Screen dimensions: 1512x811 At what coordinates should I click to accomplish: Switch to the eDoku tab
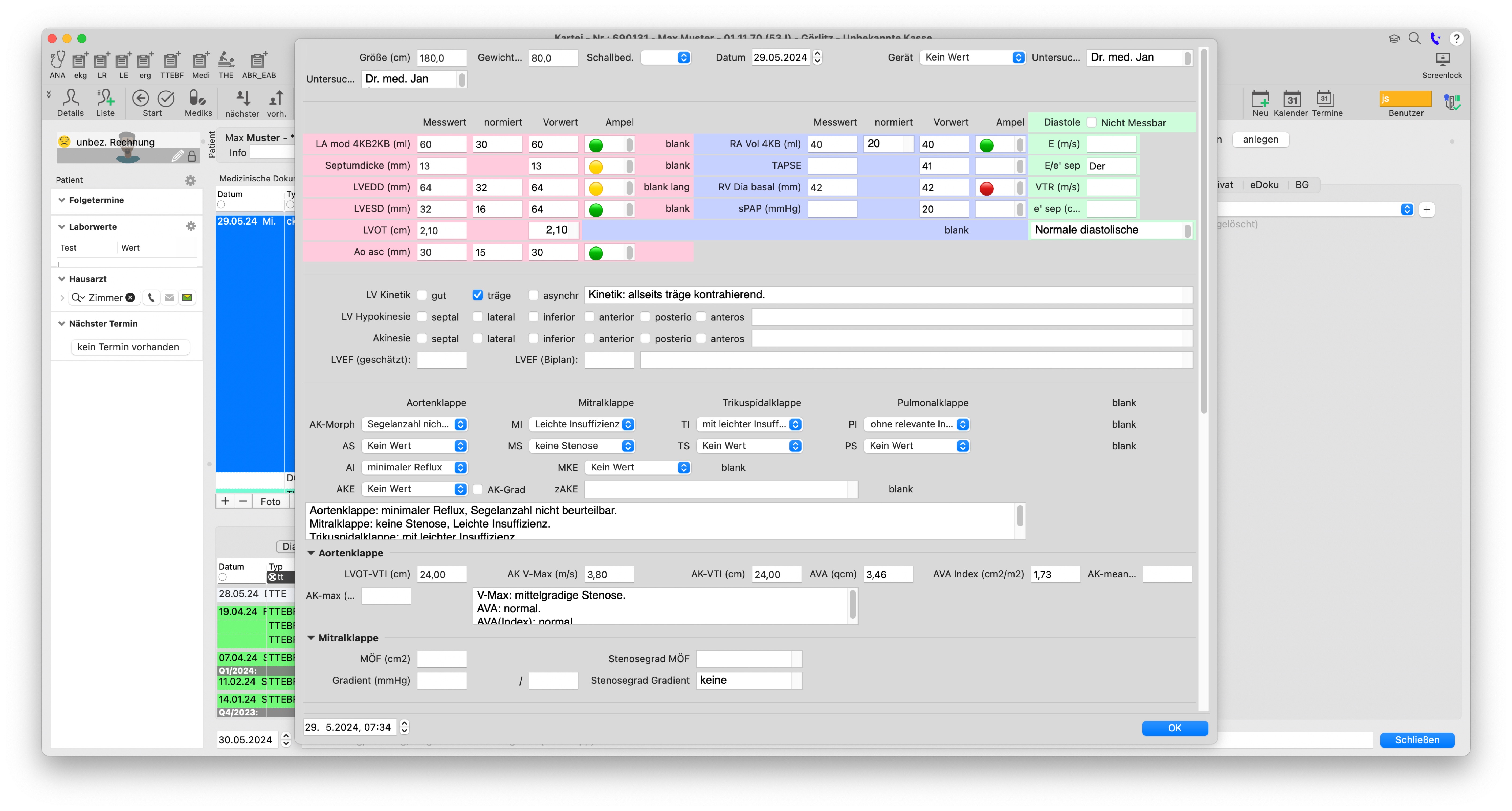tap(1264, 185)
